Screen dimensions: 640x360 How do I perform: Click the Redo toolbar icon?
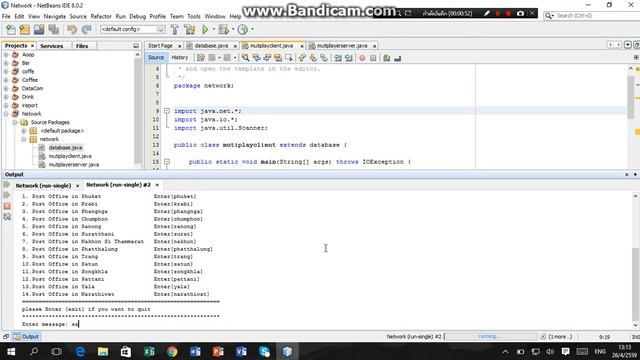point(86,29)
